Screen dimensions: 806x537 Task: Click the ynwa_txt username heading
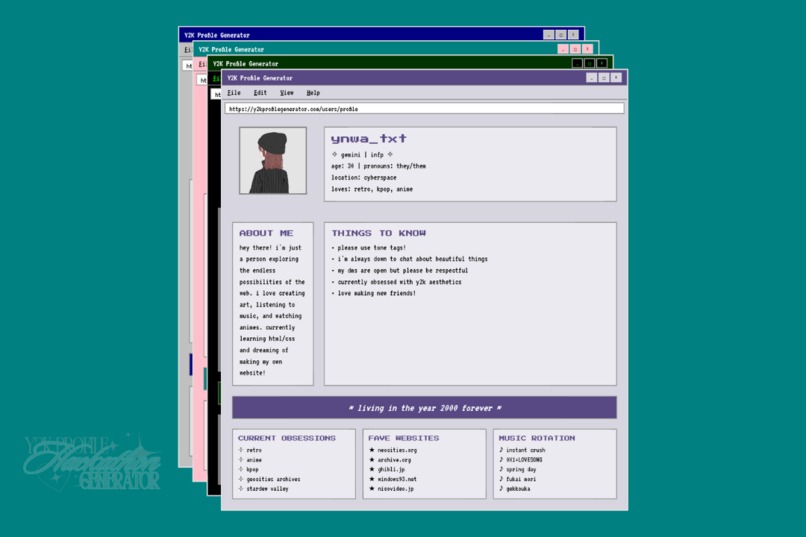(x=369, y=138)
